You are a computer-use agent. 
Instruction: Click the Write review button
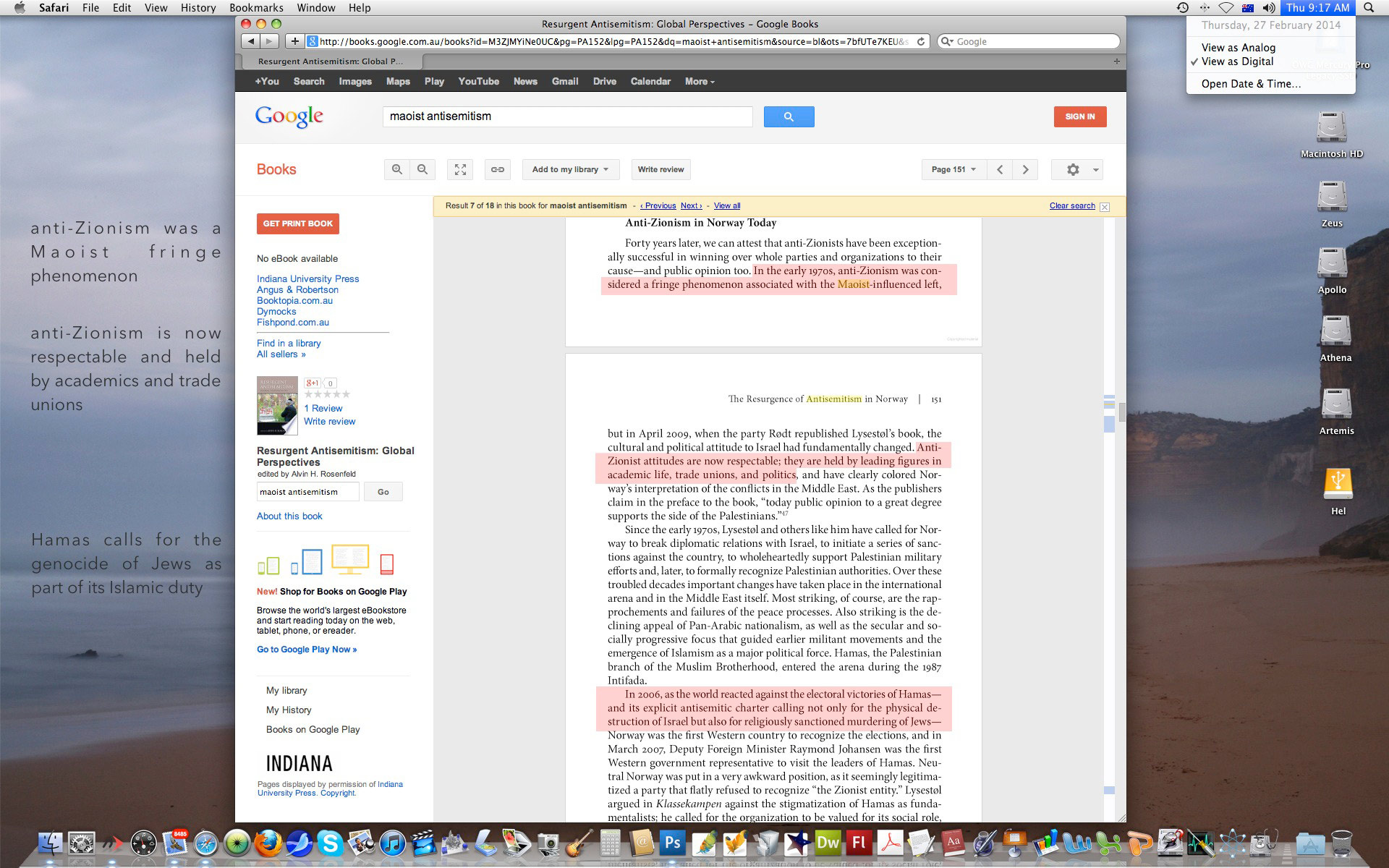click(660, 169)
